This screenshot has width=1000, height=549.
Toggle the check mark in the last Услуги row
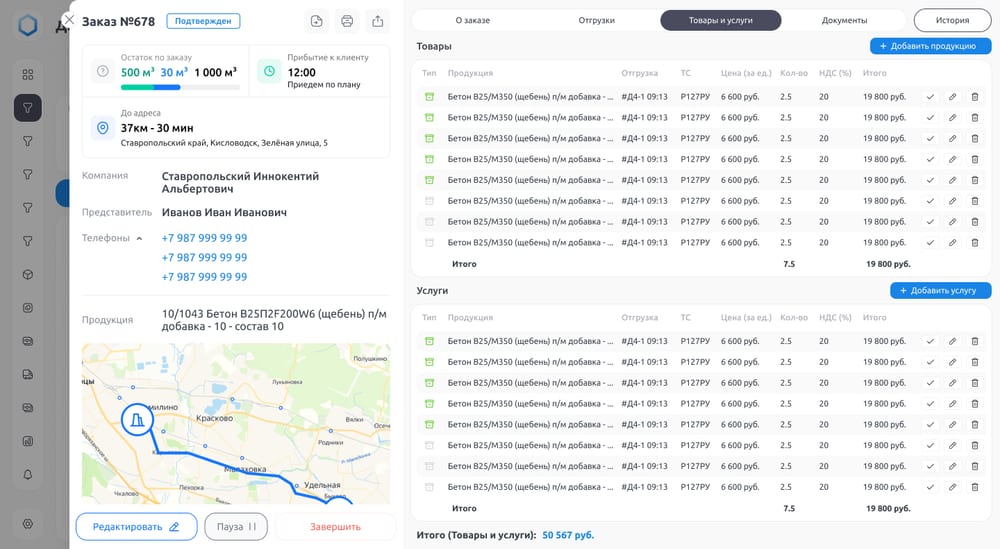pyautogui.click(x=930, y=487)
